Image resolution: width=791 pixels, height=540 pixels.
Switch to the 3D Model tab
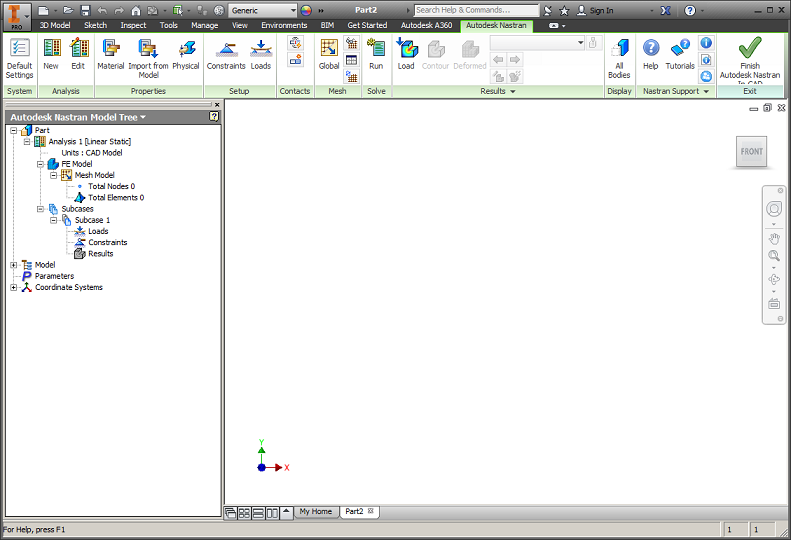pyautogui.click(x=55, y=25)
